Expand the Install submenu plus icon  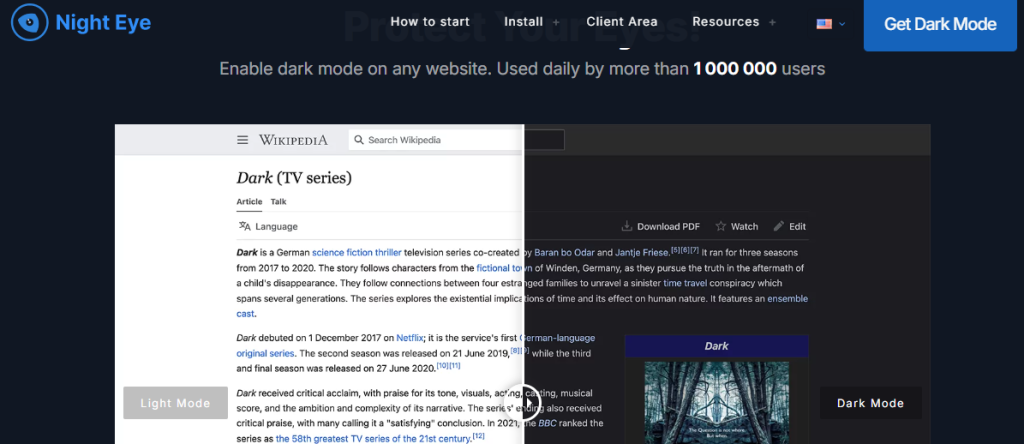pos(556,22)
